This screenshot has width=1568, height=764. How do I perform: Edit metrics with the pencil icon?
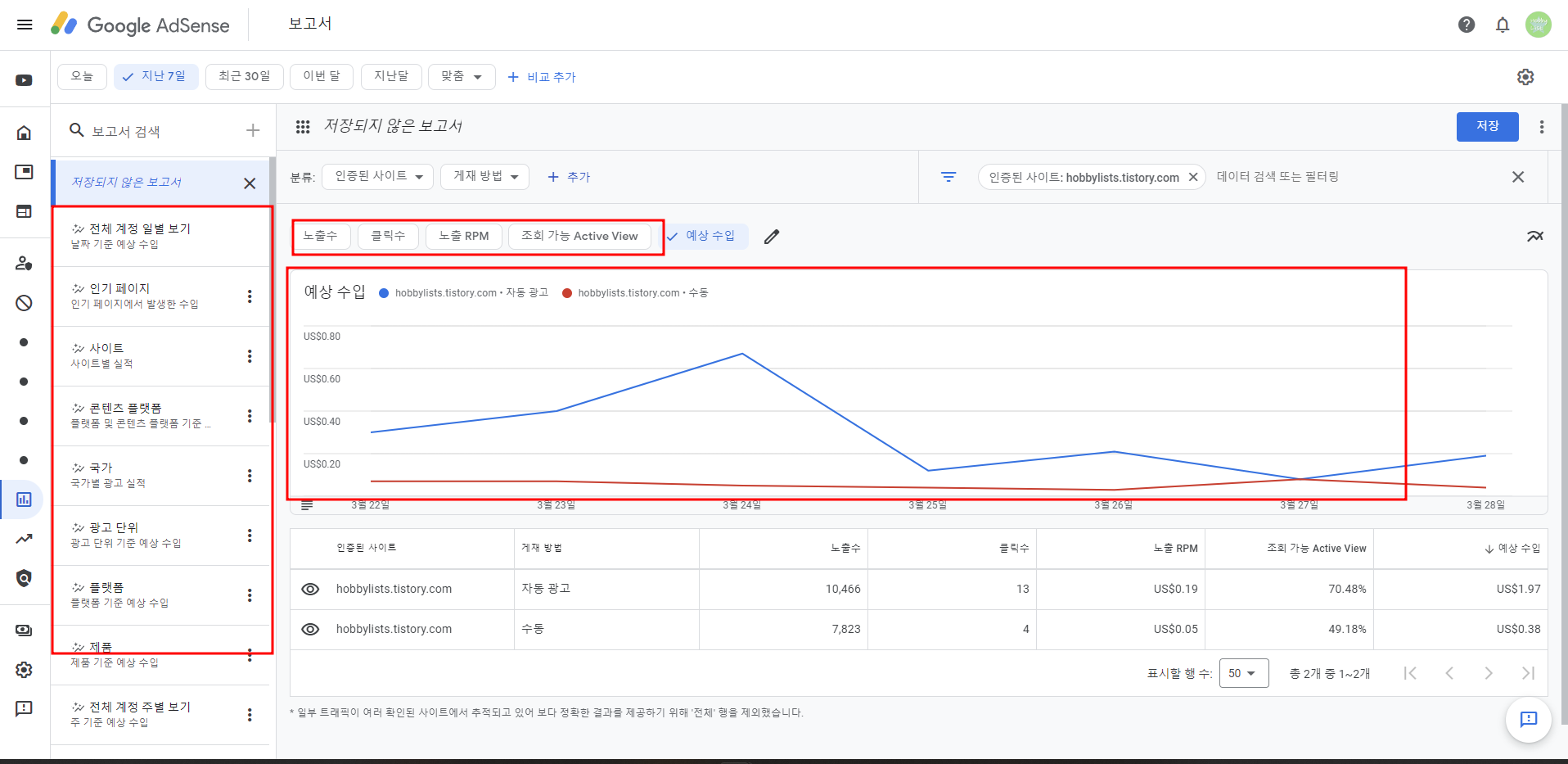[x=772, y=237]
